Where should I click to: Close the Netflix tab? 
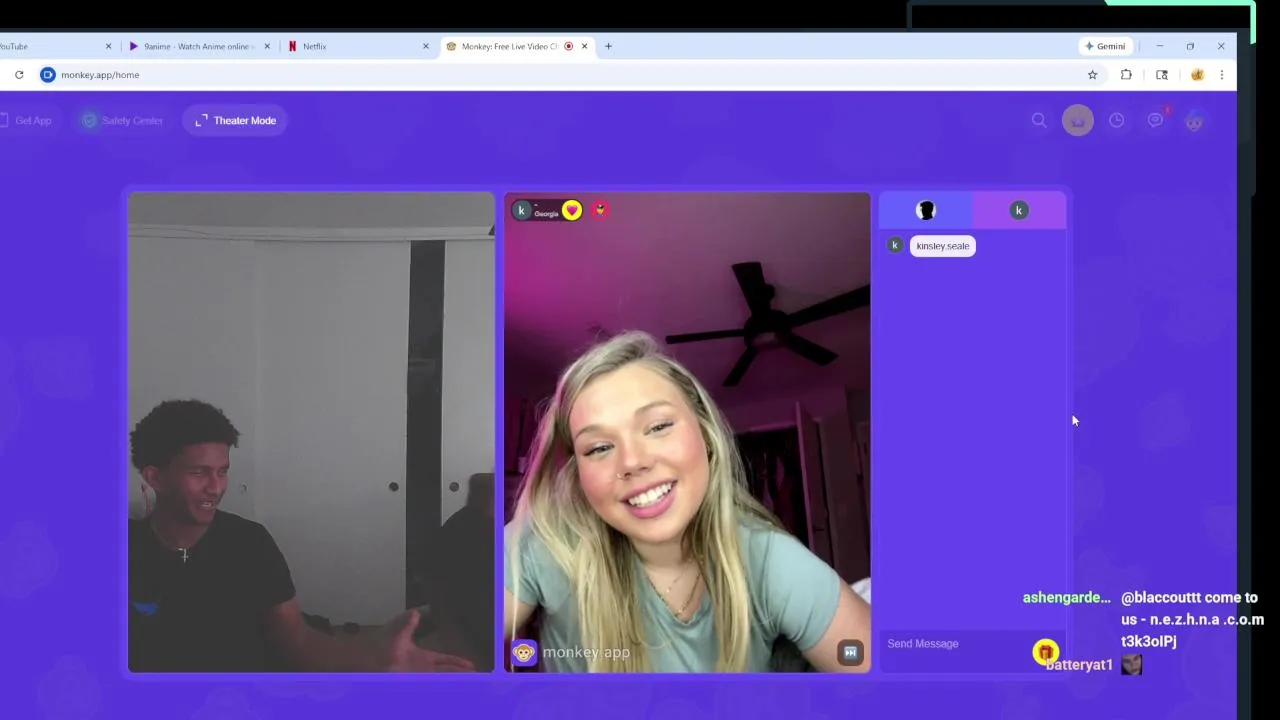(426, 46)
